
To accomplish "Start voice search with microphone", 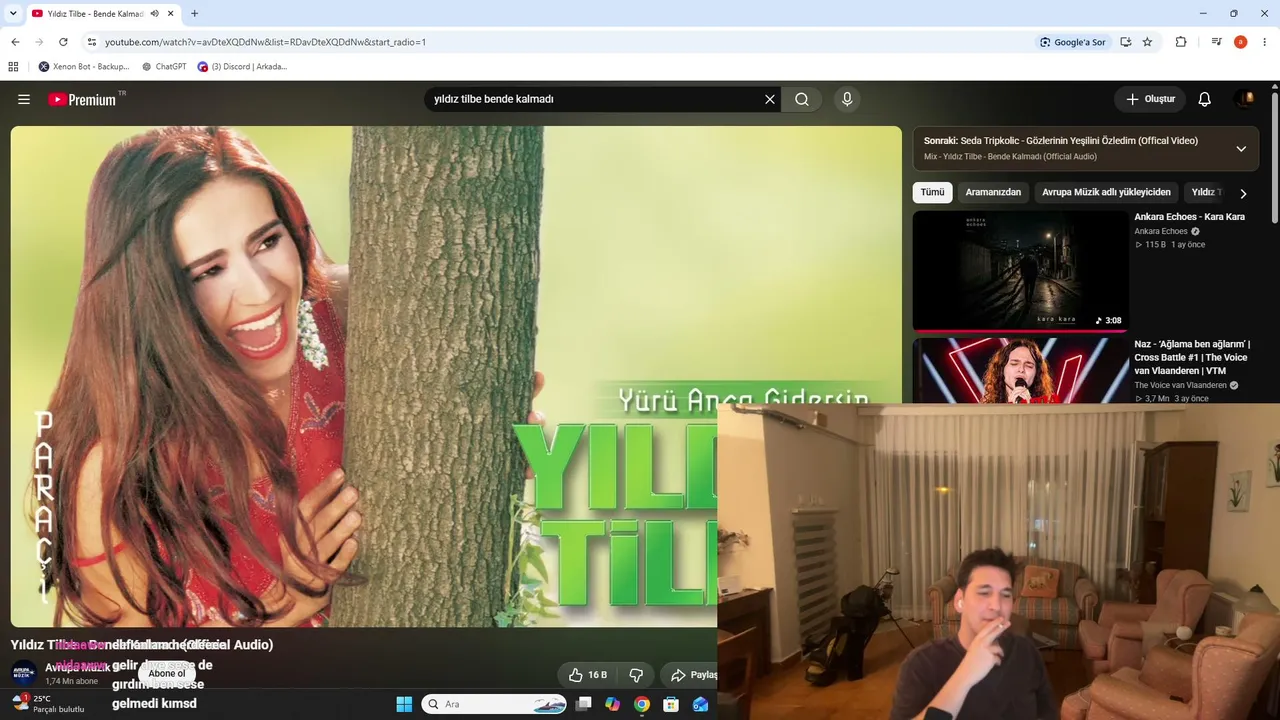I will coord(847,99).
